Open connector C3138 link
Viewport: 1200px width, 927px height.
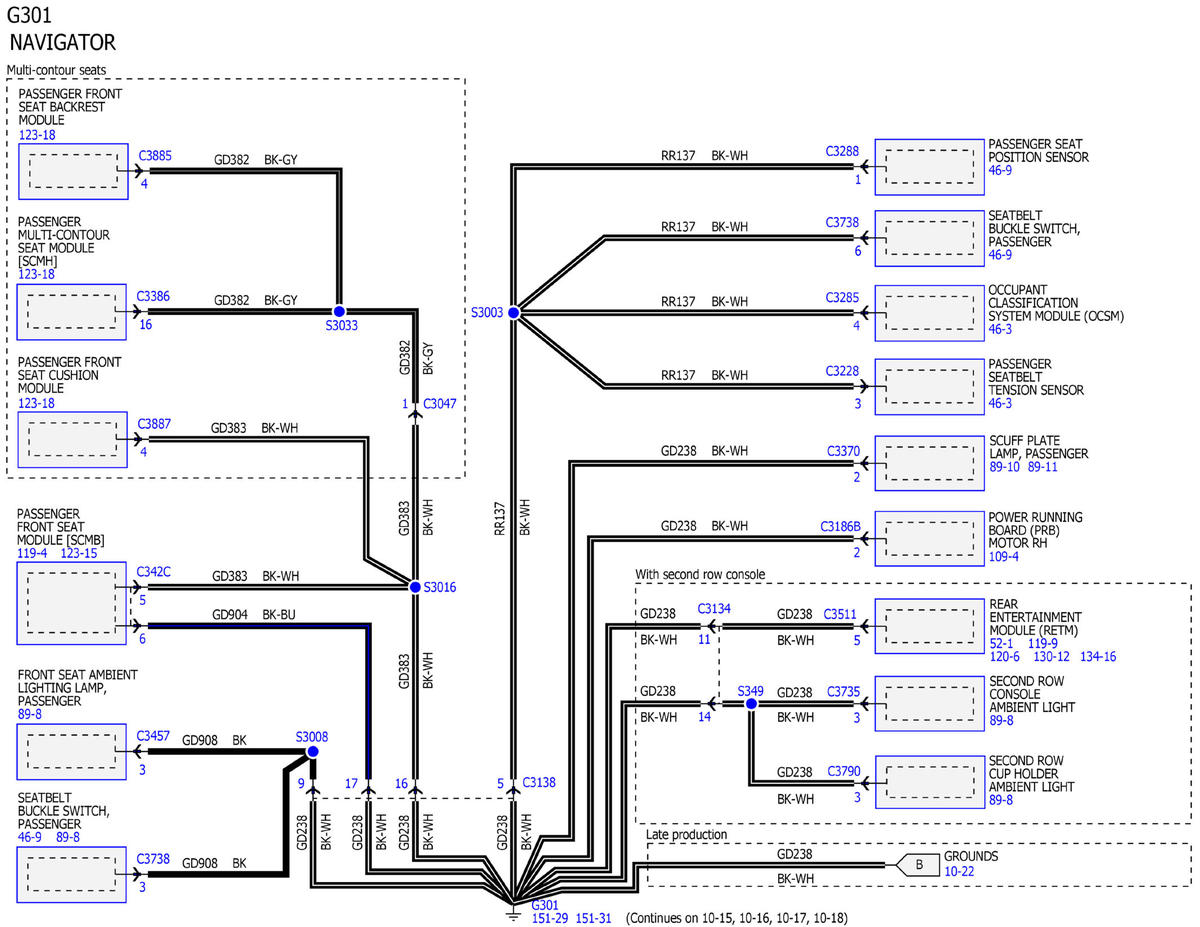[x=540, y=782]
